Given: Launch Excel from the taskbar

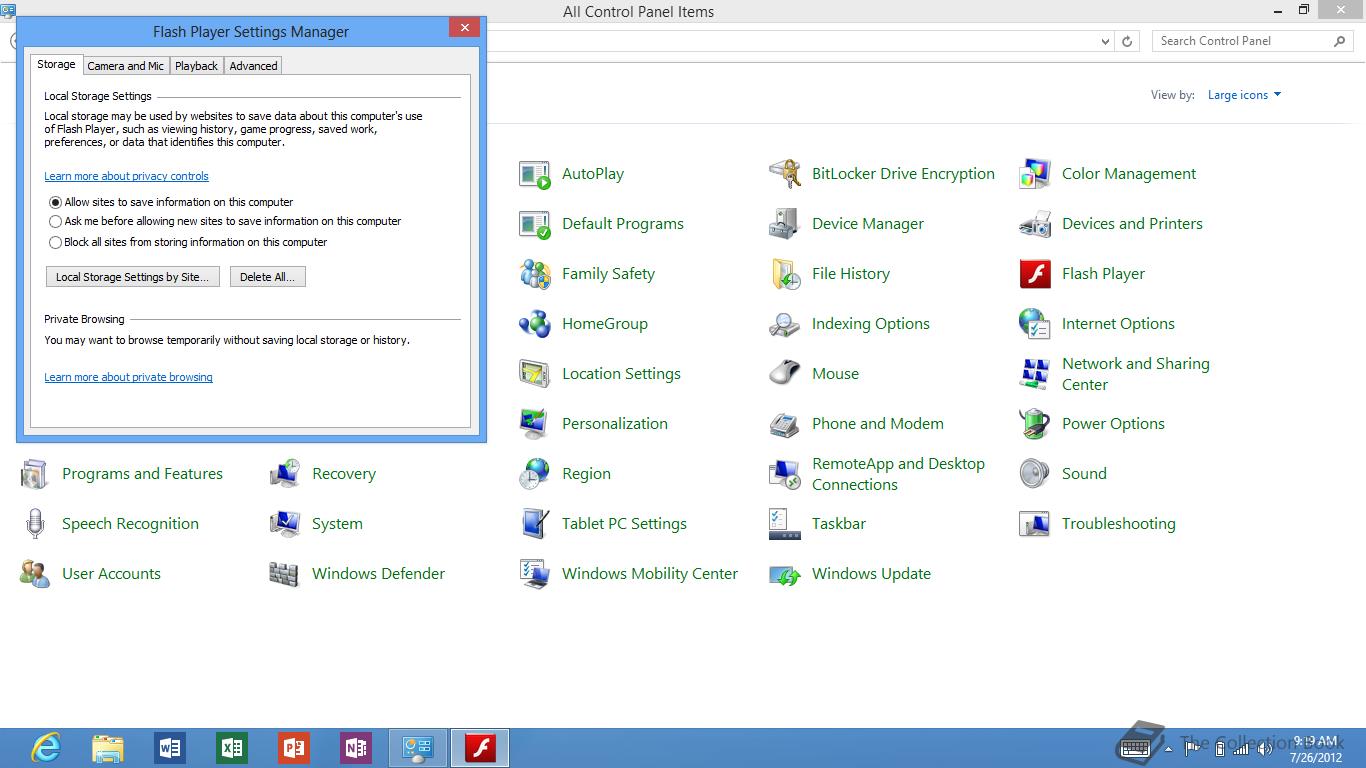Looking at the screenshot, I should (232, 748).
